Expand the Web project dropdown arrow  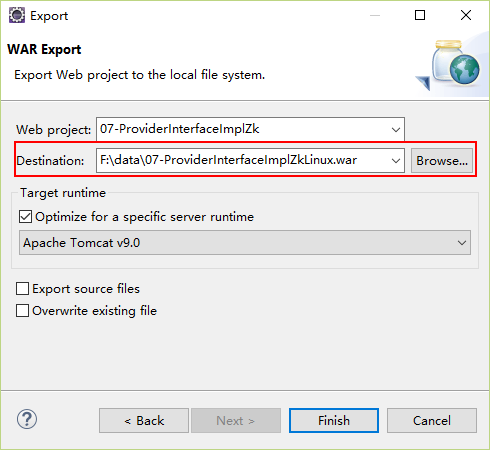tap(396, 129)
